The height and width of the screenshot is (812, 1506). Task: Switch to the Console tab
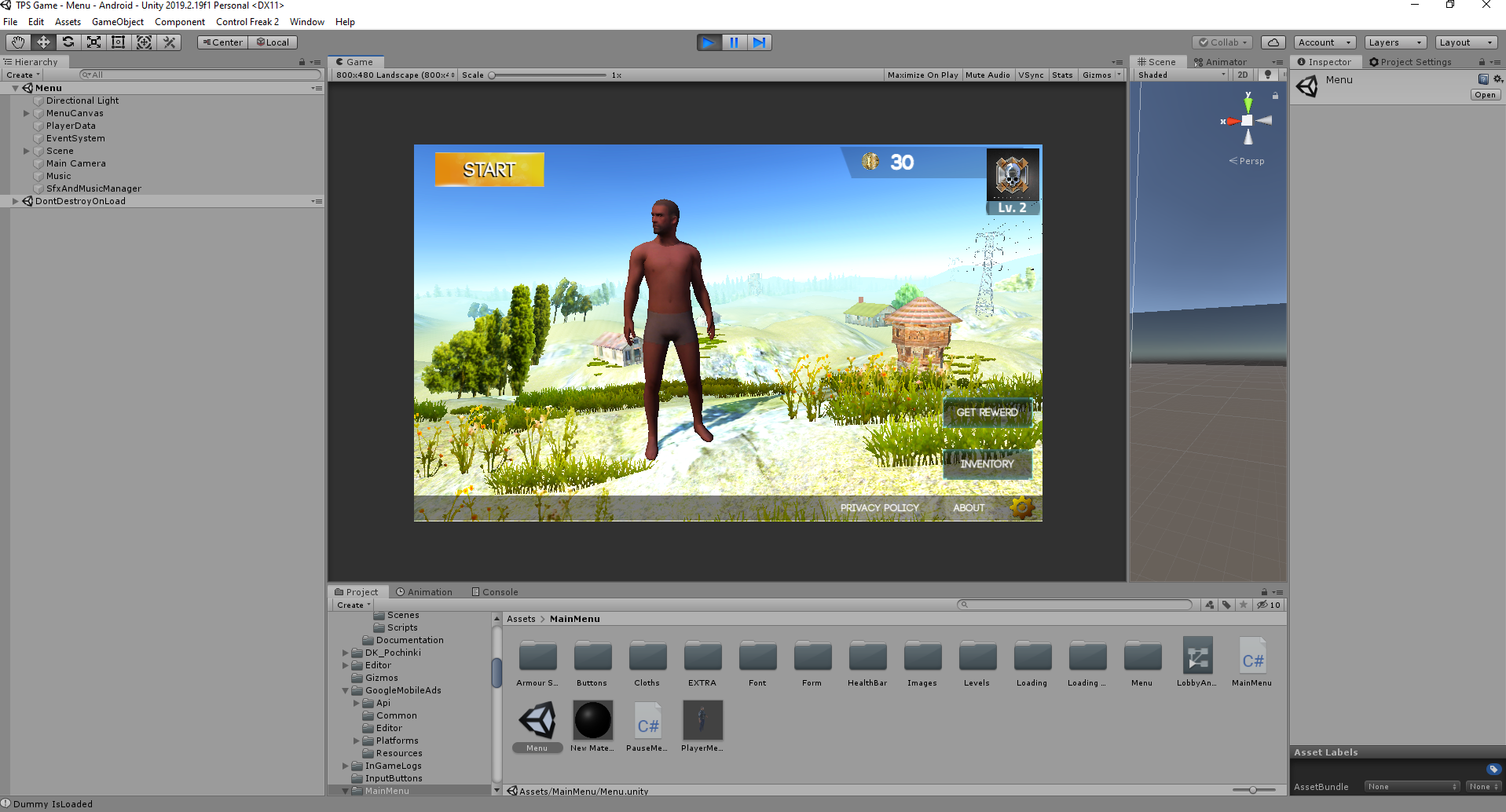click(495, 592)
